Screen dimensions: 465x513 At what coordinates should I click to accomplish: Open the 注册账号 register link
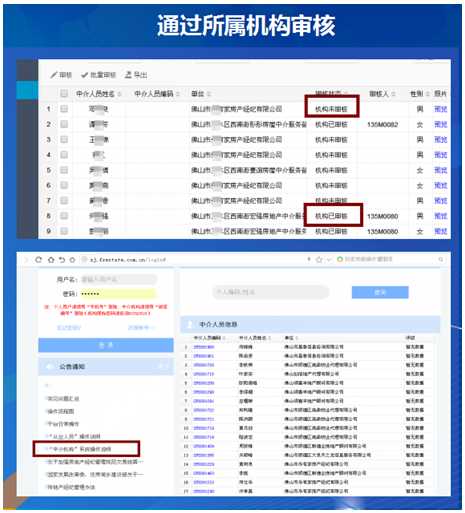click(x=141, y=328)
